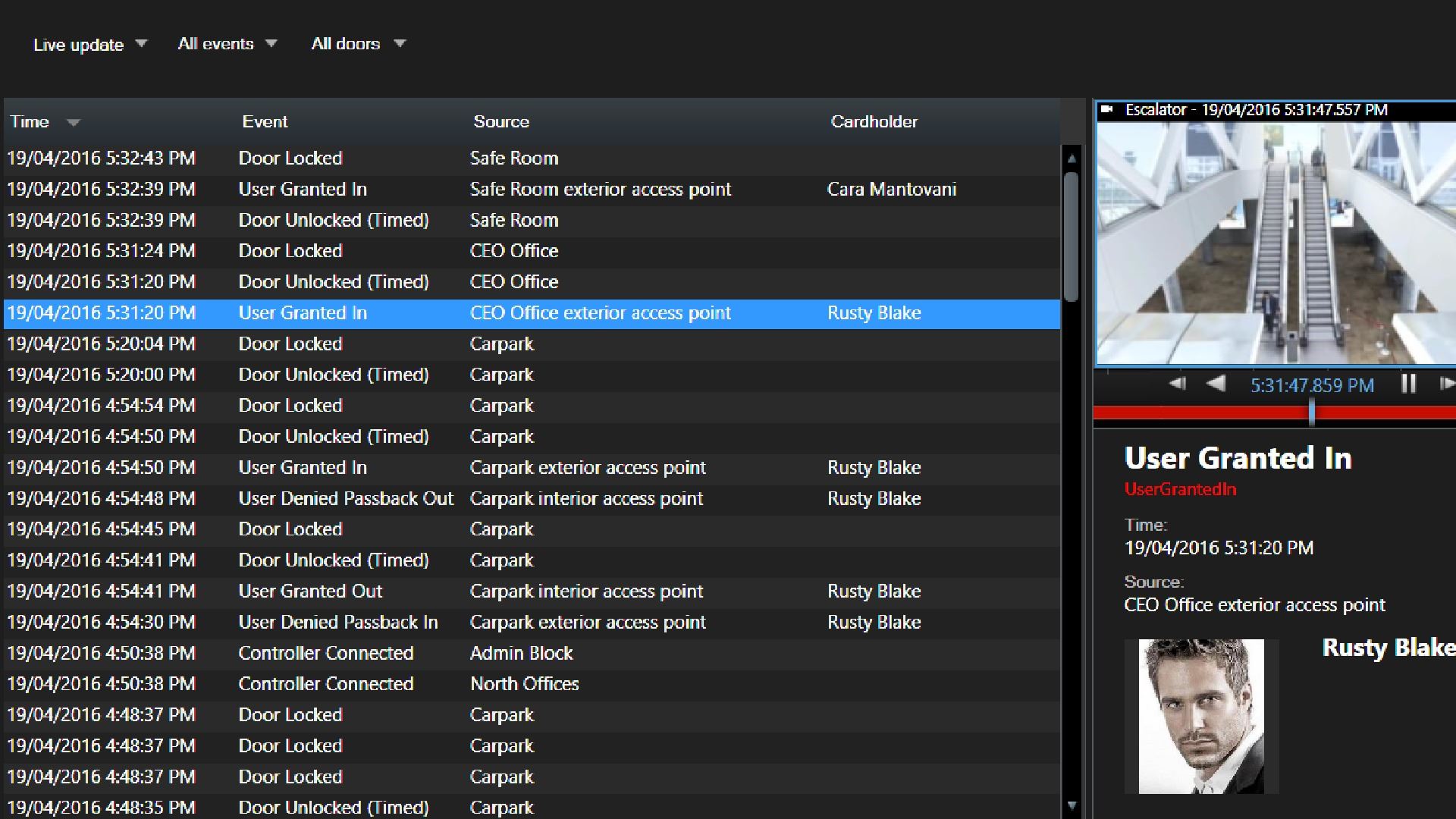The width and height of the screenshot is (1456, 819).
Task: Select the 4:48:35 PM Door Unlocked (Timed) row
Action: point(532,808)
